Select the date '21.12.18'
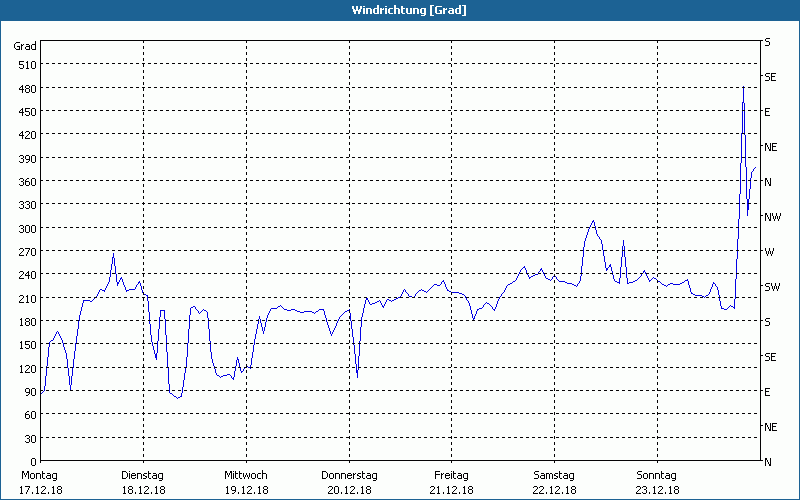The width and height of the screenshot is (800, 500). [x=452, y=490]
